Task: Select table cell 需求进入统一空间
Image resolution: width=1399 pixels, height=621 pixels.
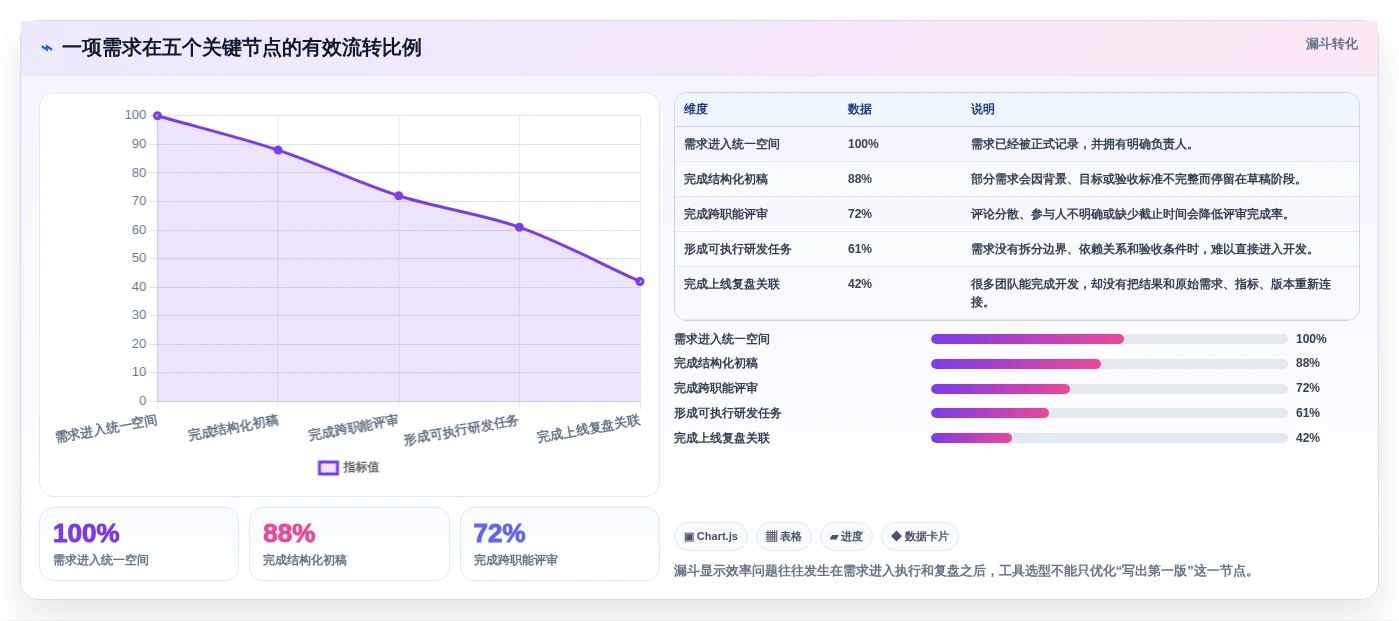Action: point(732,144)
